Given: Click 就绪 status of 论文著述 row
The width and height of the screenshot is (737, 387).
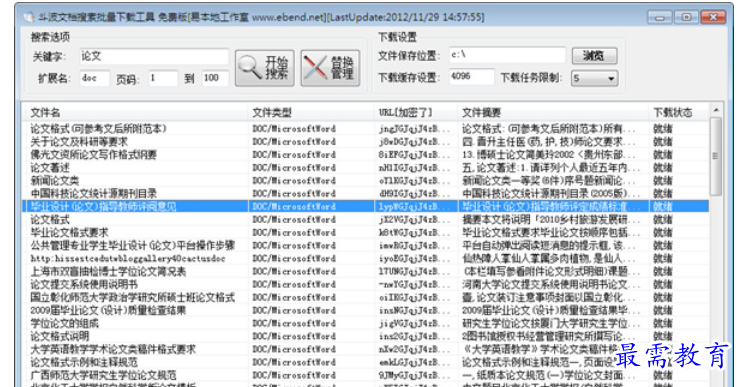Looking at the screenshot, I should click(662, 167).
